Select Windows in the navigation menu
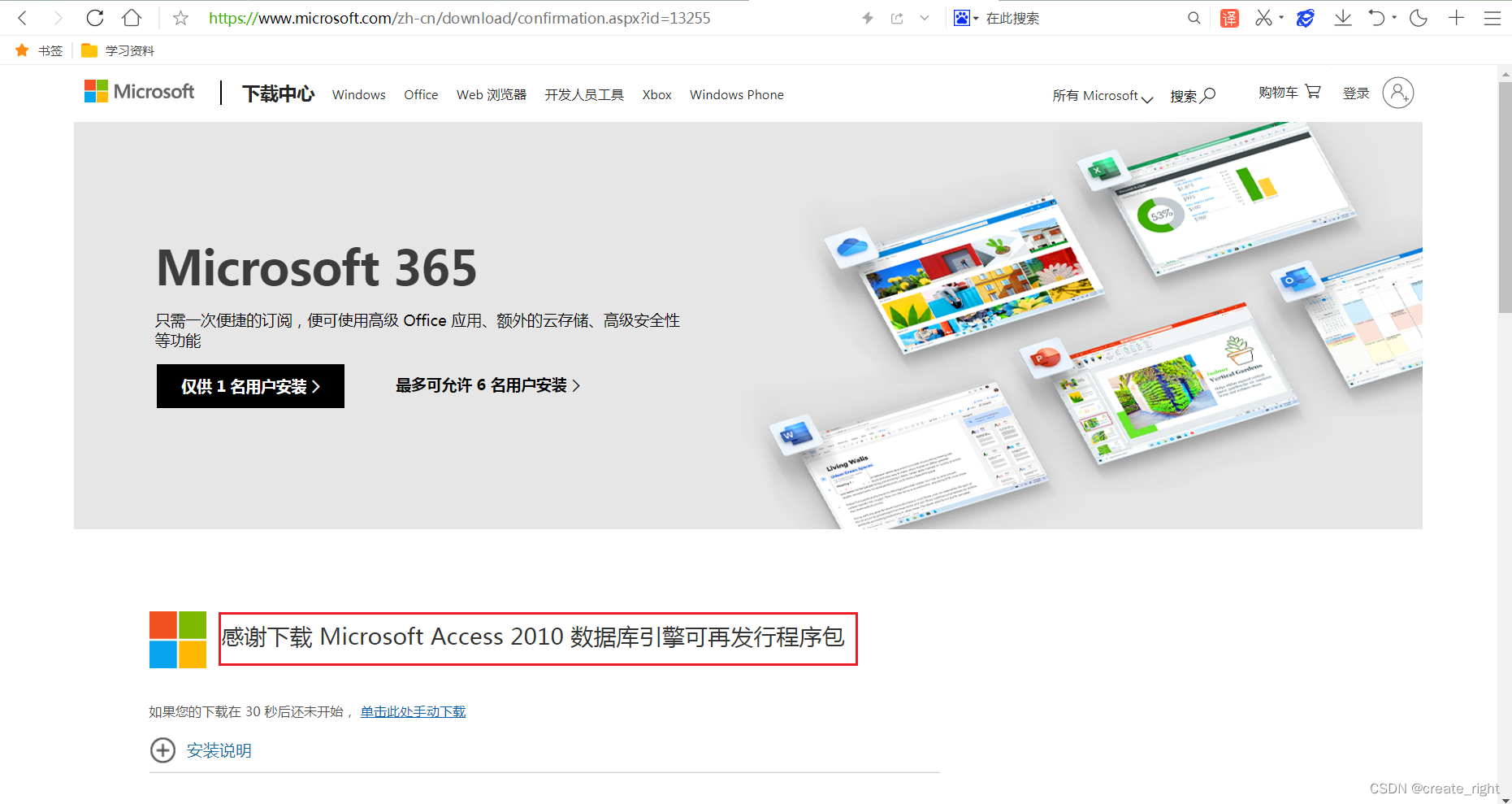Image resolution: width=1512 pixels, height=804 pixels. click(359, 95)
